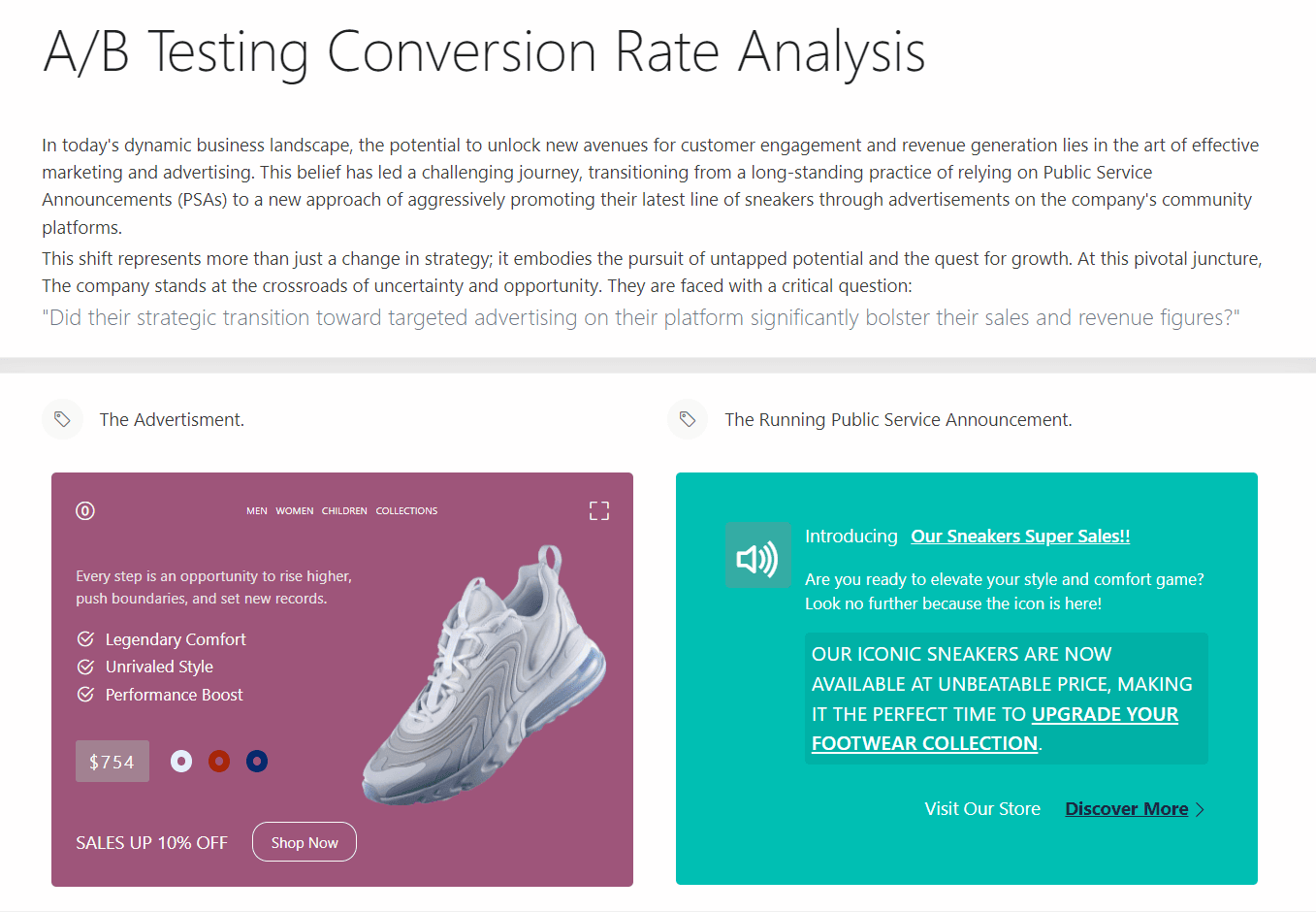
Task: Expand the ad with the fullscreen icon
Action: (599, 510)
